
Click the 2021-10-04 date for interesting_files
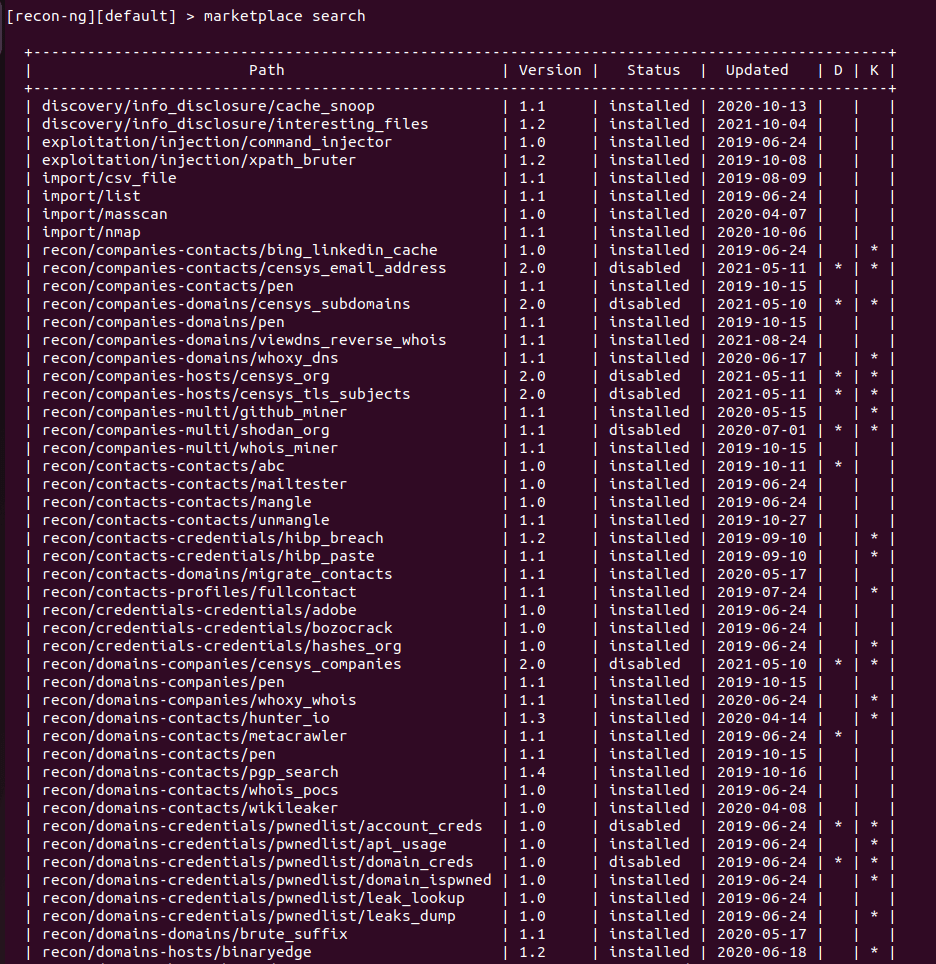(762, 124)
